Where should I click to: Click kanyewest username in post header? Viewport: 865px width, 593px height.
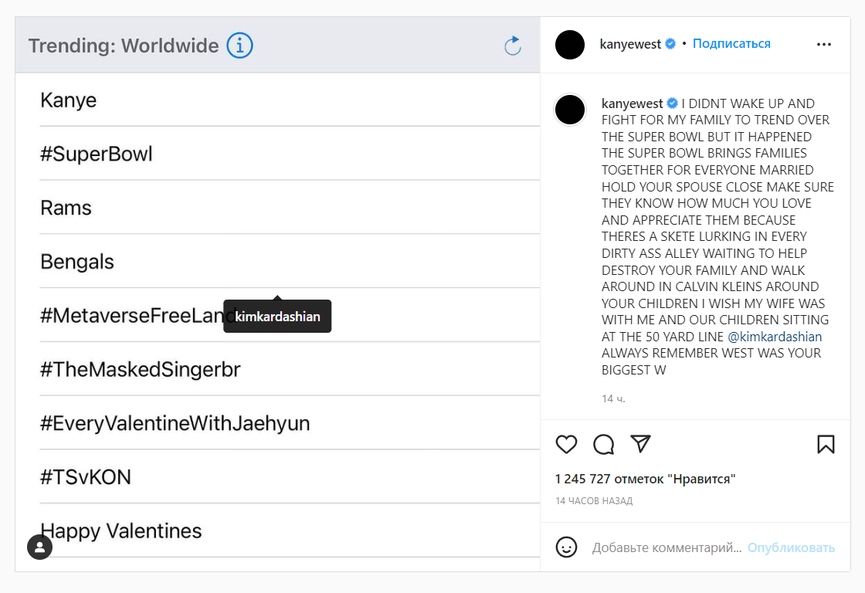click(630, 44)
